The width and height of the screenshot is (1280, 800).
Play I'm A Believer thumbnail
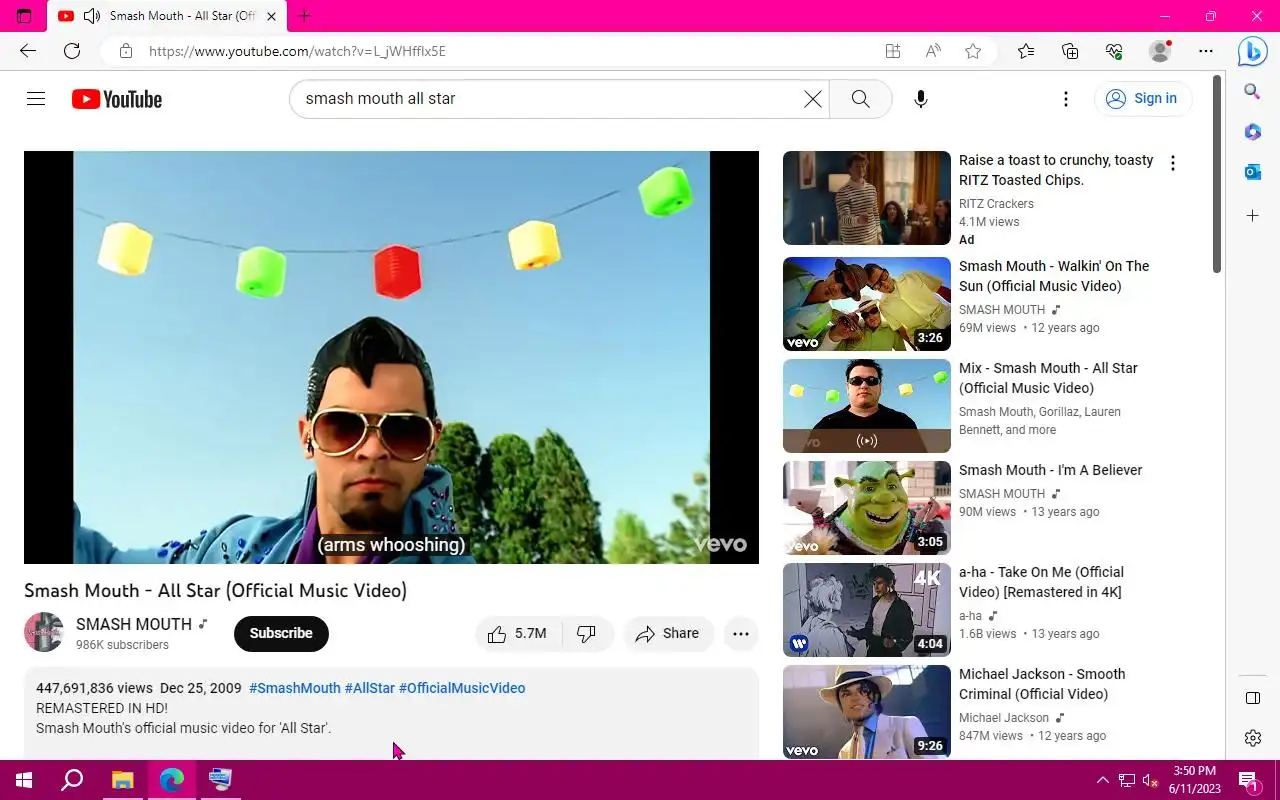click(867, 508)
